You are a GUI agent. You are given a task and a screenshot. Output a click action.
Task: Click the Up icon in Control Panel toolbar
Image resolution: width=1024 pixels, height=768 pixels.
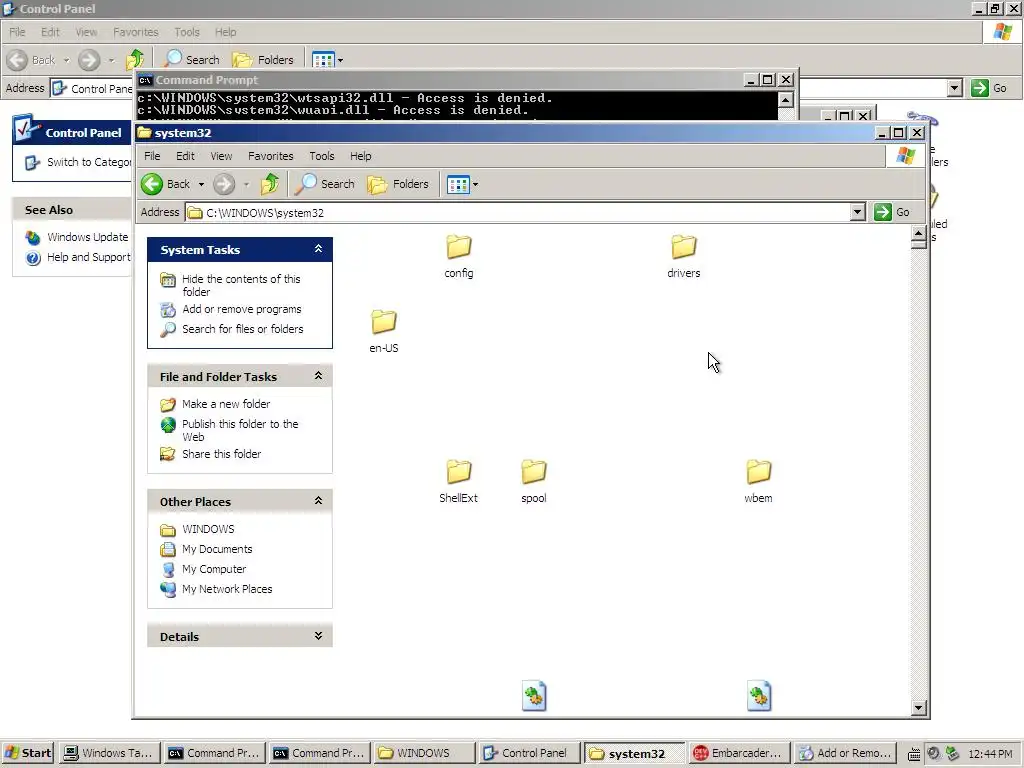[135, 59]
